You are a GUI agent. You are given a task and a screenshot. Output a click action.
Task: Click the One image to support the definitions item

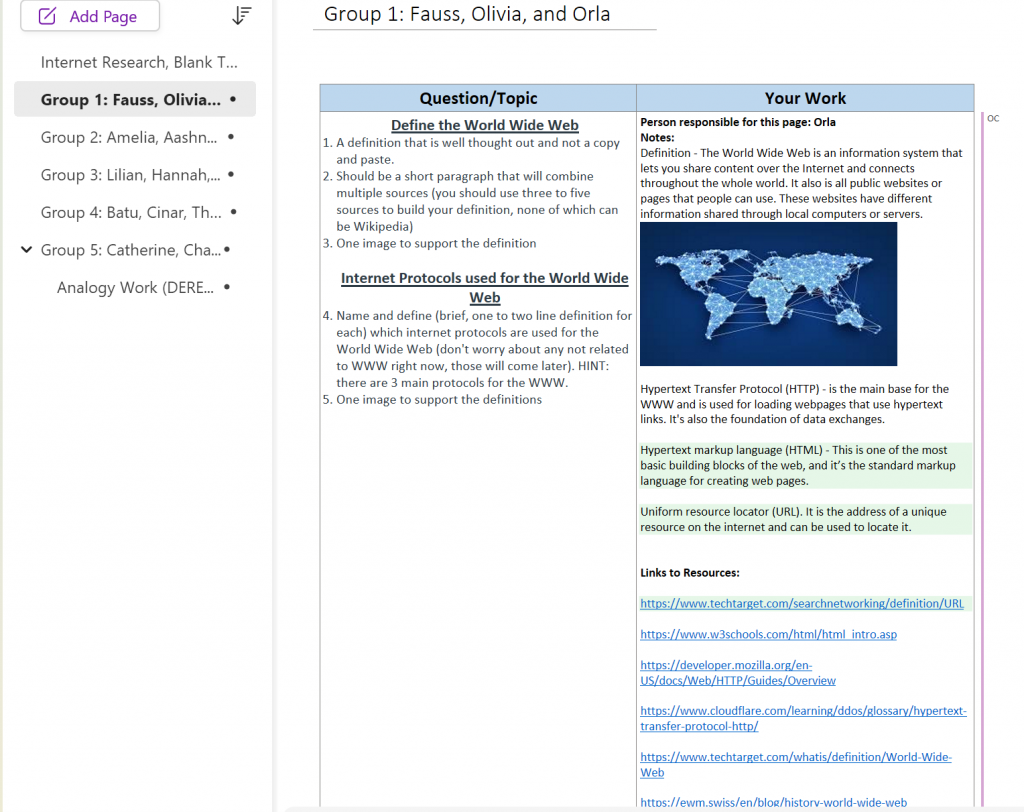pos(439,399)
